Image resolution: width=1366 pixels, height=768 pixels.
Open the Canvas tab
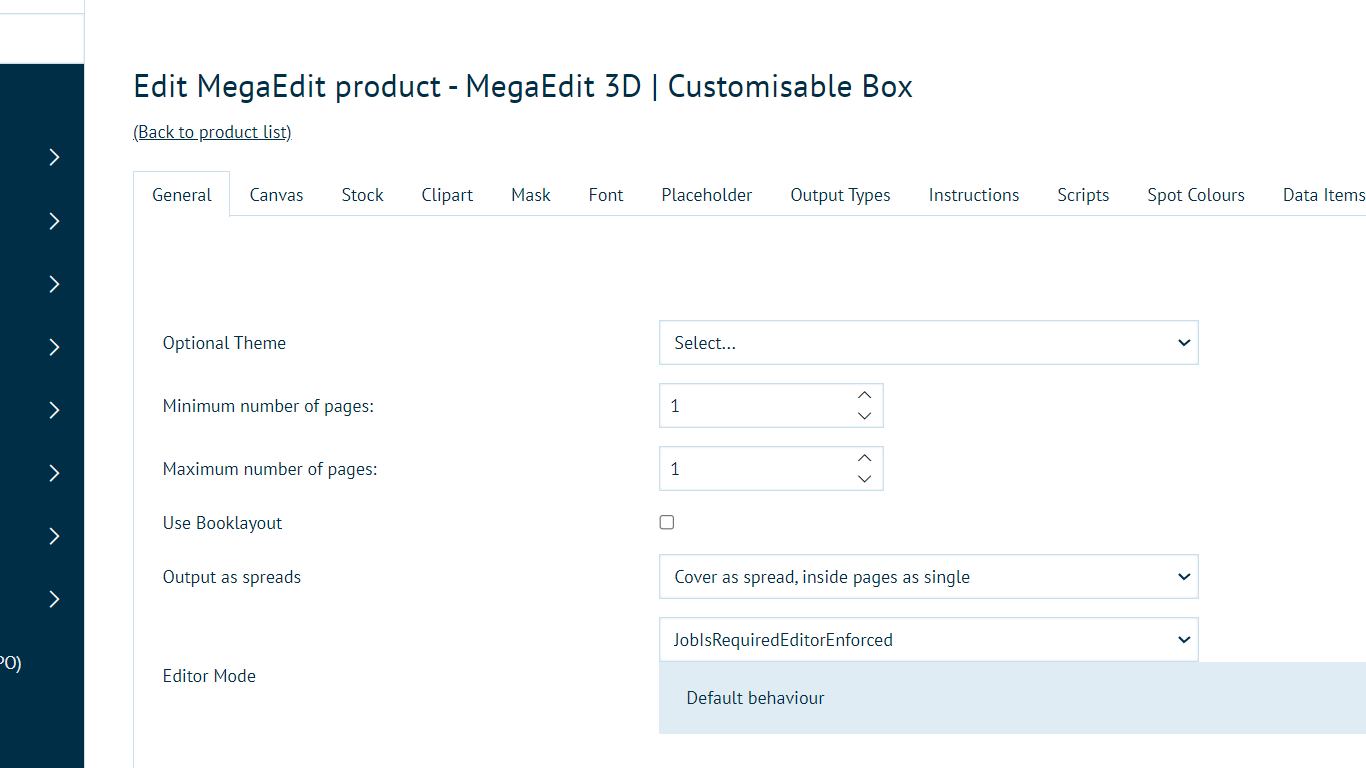click(277, 195)
